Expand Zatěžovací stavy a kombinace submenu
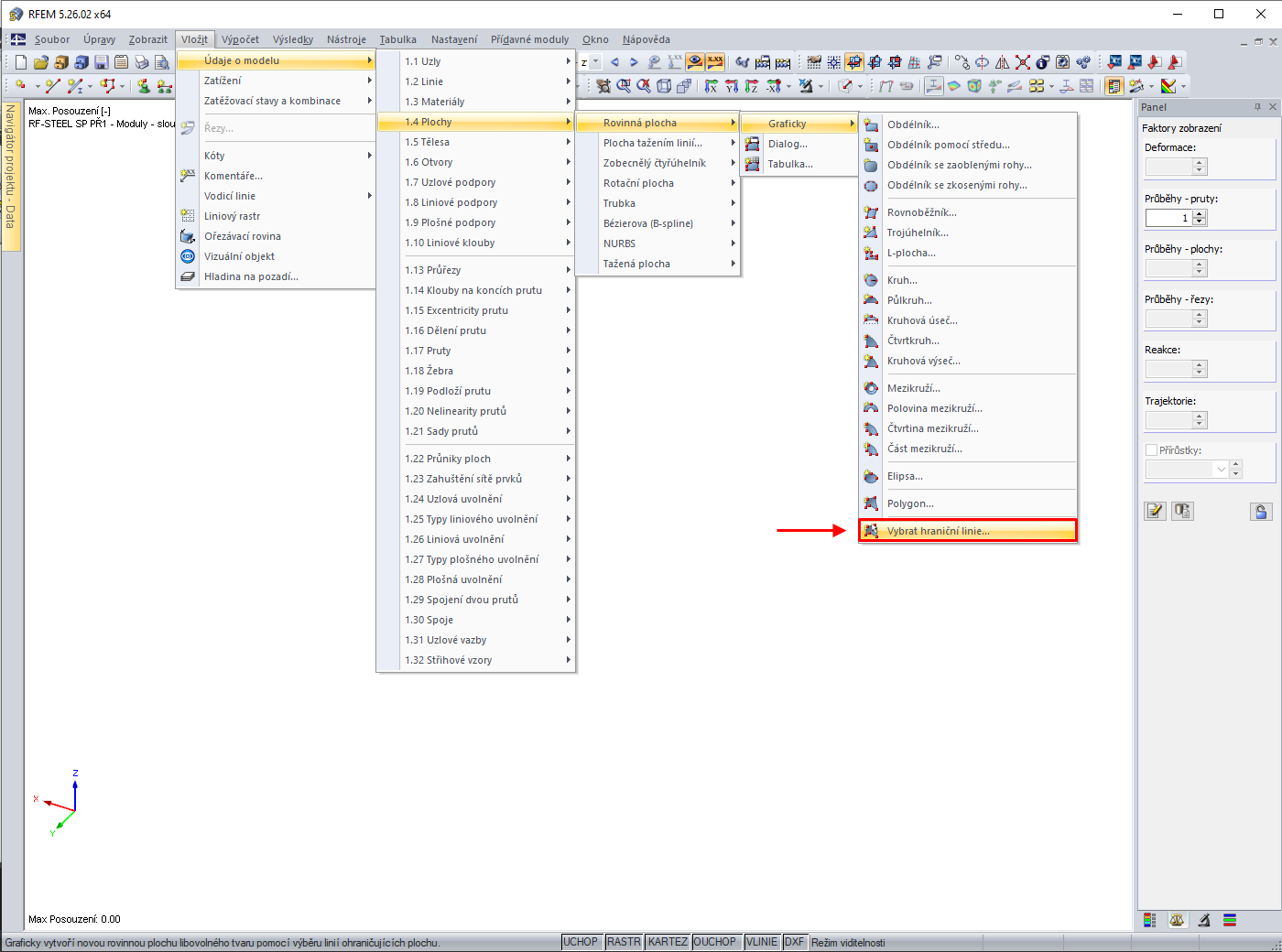The width and height of the screenshot is (1282, 952). 276,101
